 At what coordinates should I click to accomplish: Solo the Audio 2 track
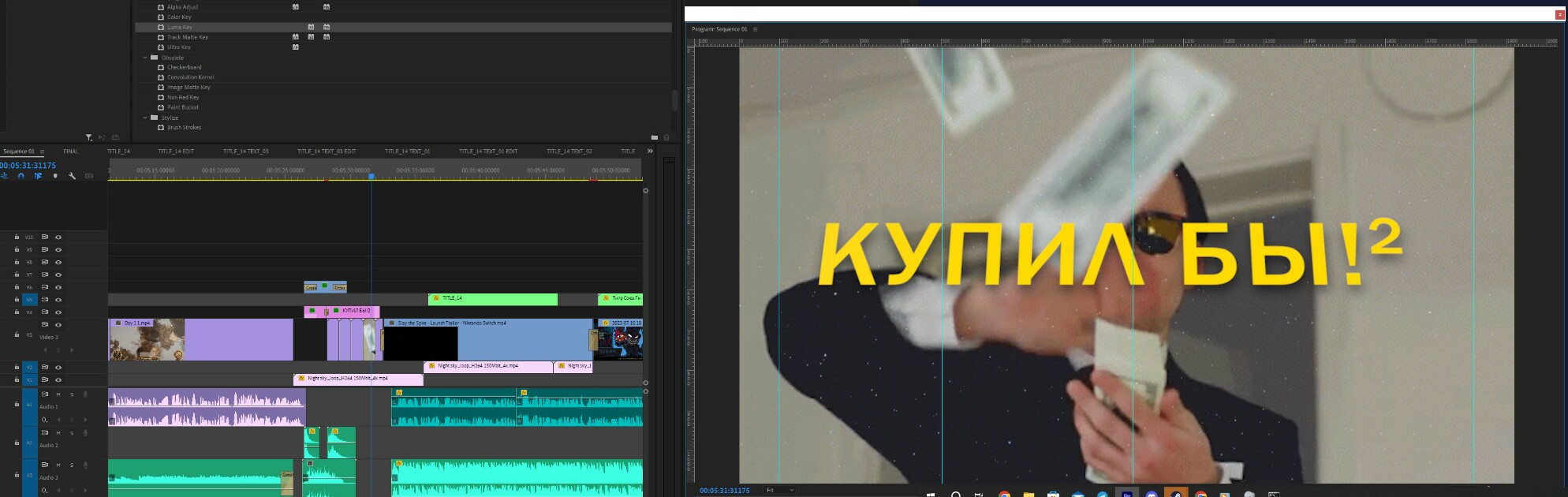pos(72,433)
